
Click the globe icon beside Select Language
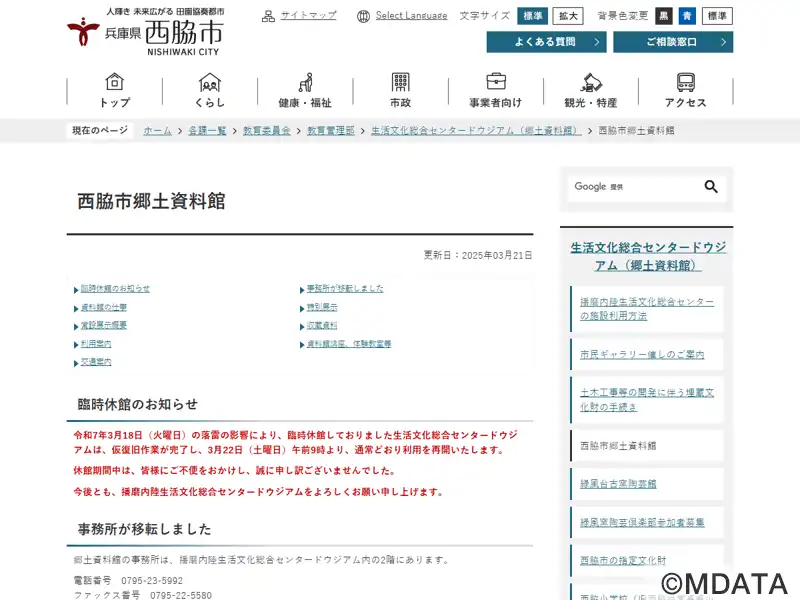click(x=363, y=16)
